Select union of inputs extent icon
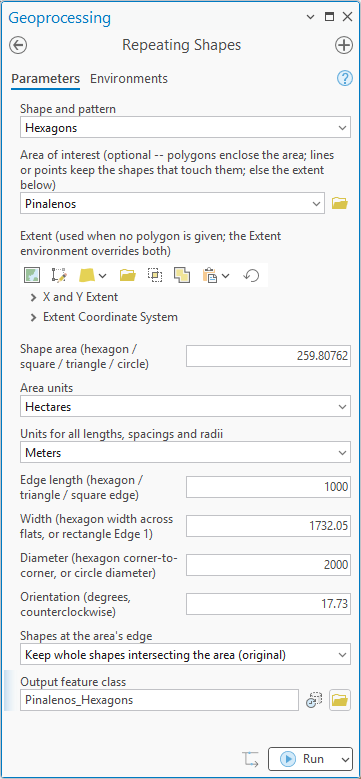This screenshot has height=779, width=361. click(181, 275)
